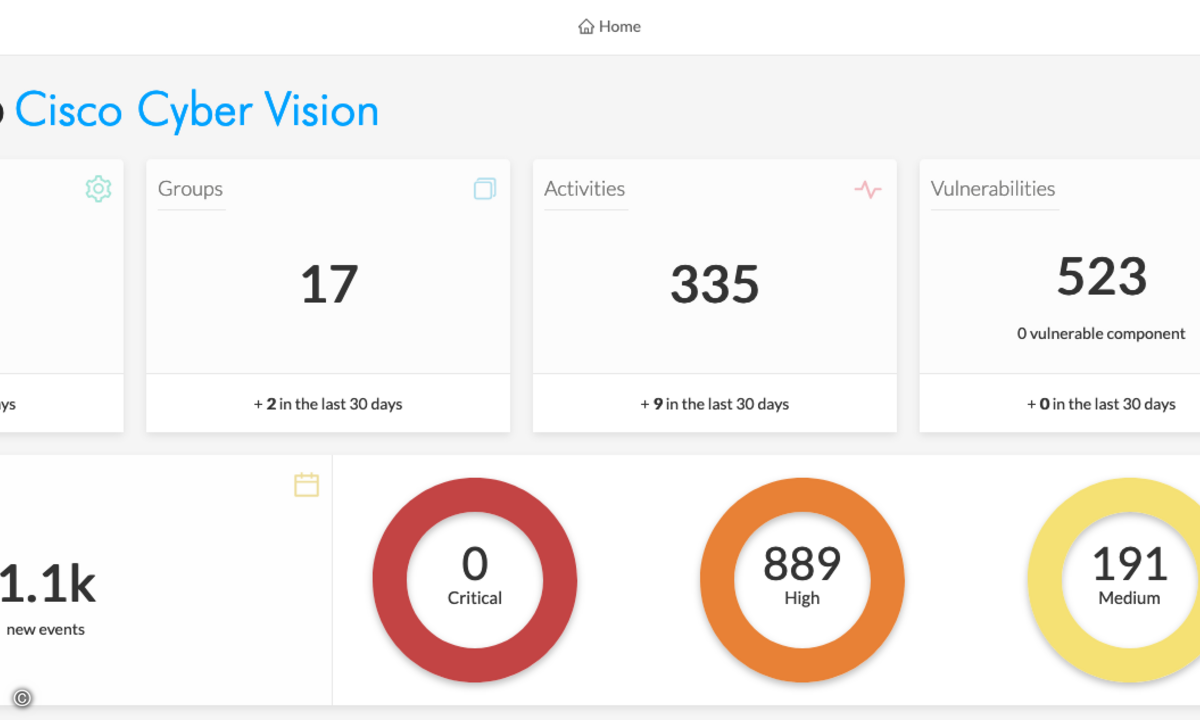This screenshot has height=720, width=1200.
Task: Click '+ 9 in the last 30 days'
Action: coord(715,405)
